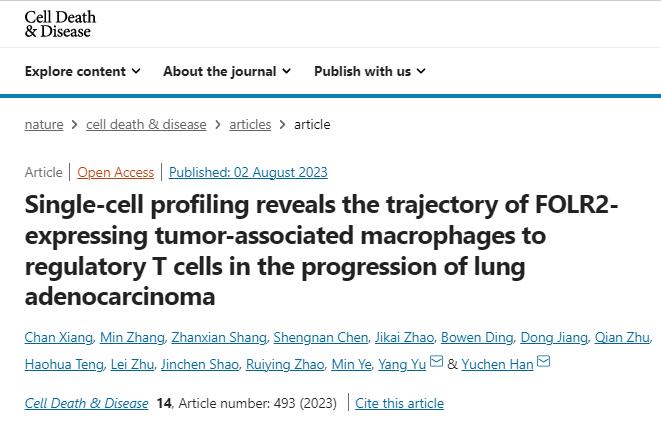Click the Cell Death & Disease logo

60,24
